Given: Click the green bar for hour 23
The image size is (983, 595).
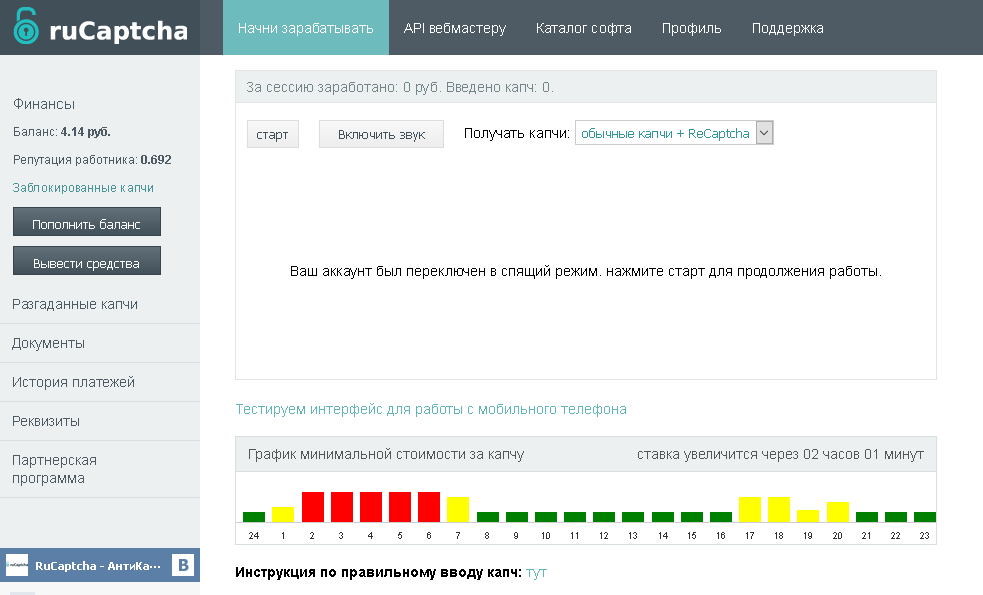Looking at the screenshot, I should 925,517.
